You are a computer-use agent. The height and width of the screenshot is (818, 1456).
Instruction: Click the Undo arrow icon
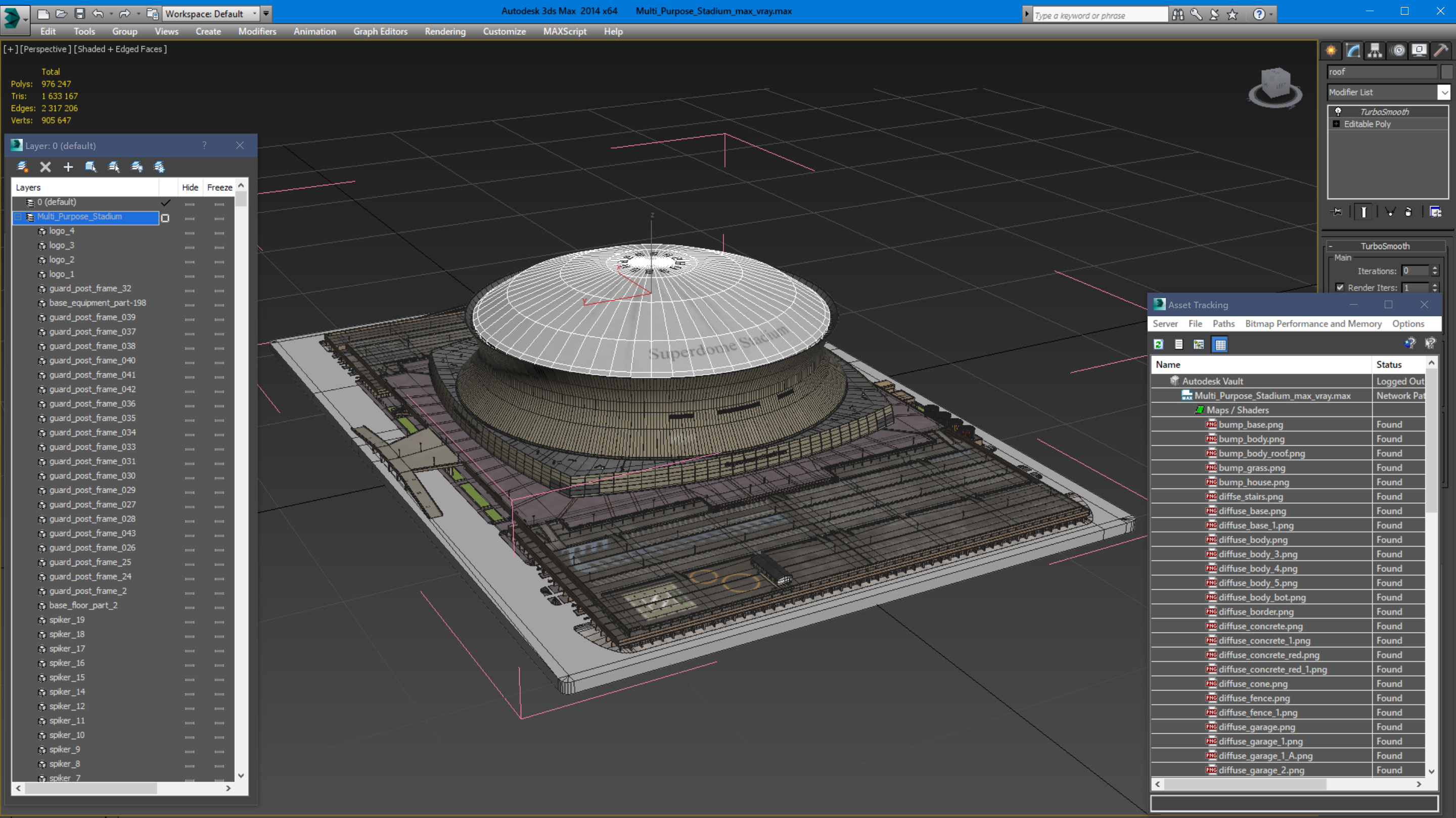pos(98,14)
